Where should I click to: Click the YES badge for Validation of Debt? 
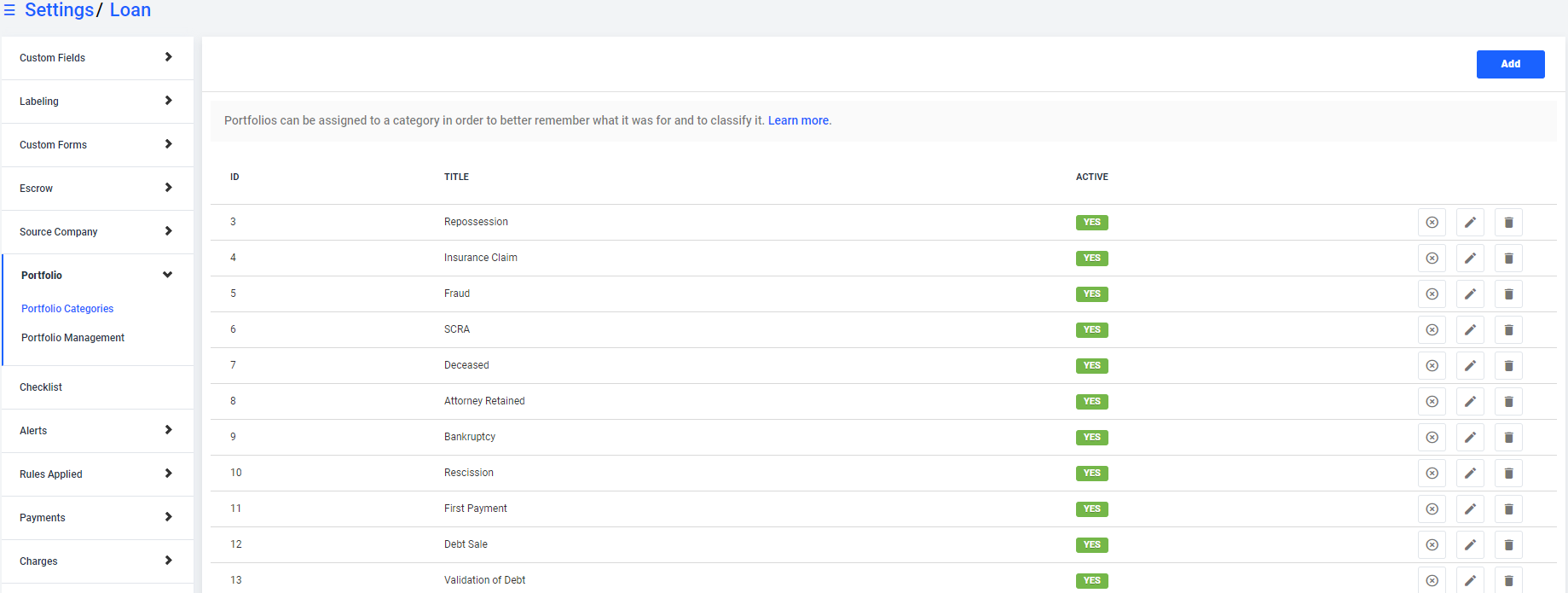coord(1091,581)
